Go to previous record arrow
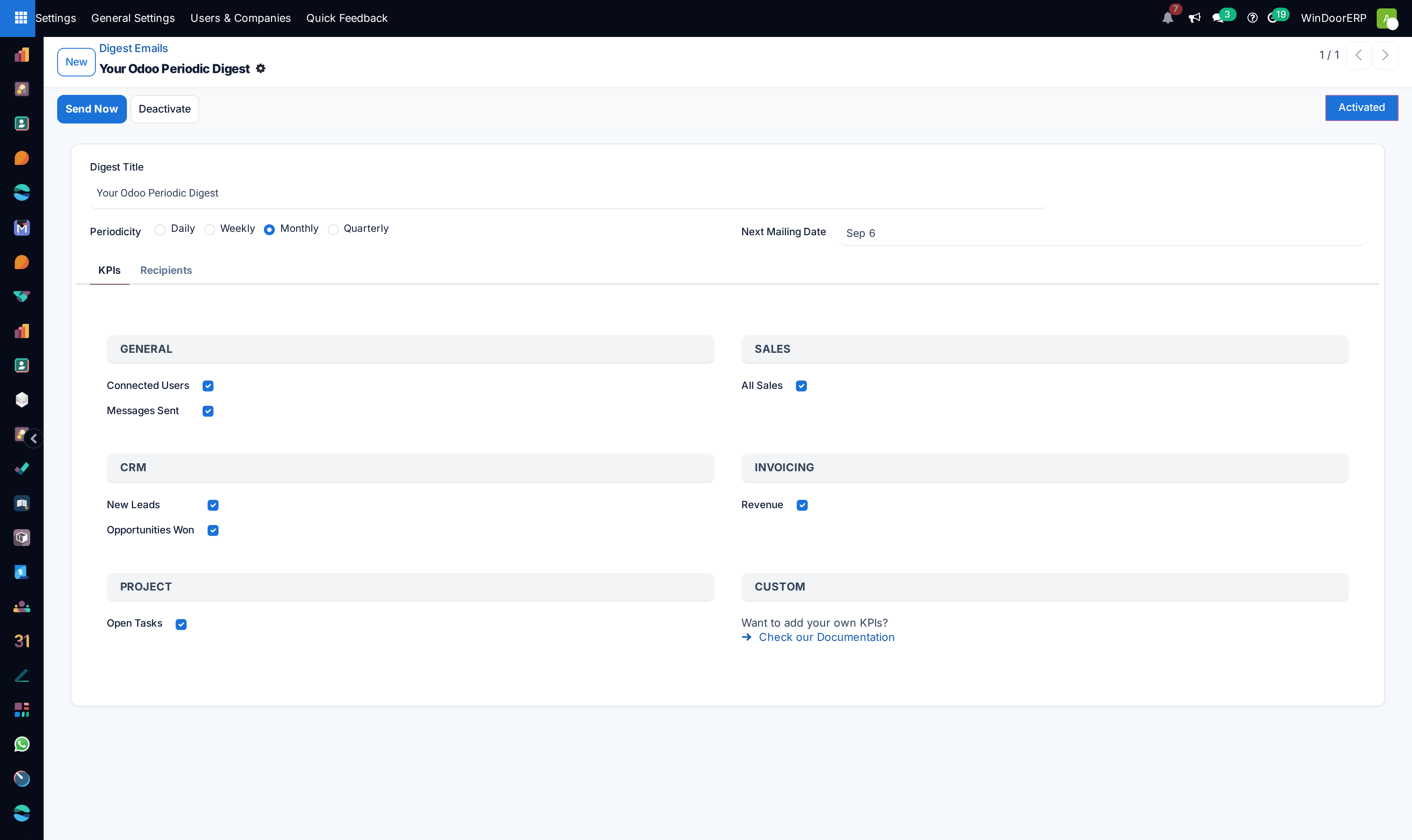The width and height of the screenshot is (1412, 840). [1358, 55]
